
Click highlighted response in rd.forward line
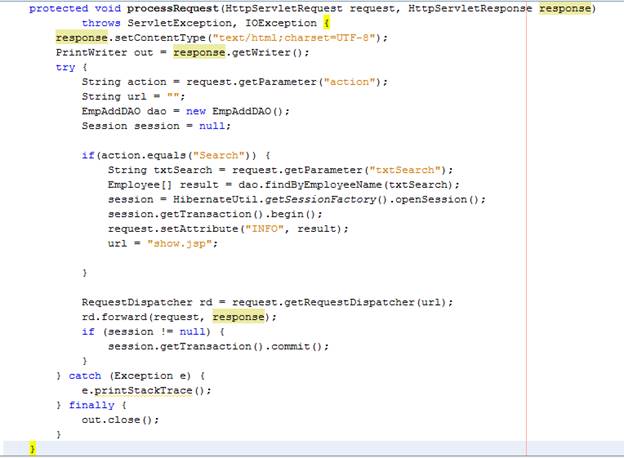(238, 317)
